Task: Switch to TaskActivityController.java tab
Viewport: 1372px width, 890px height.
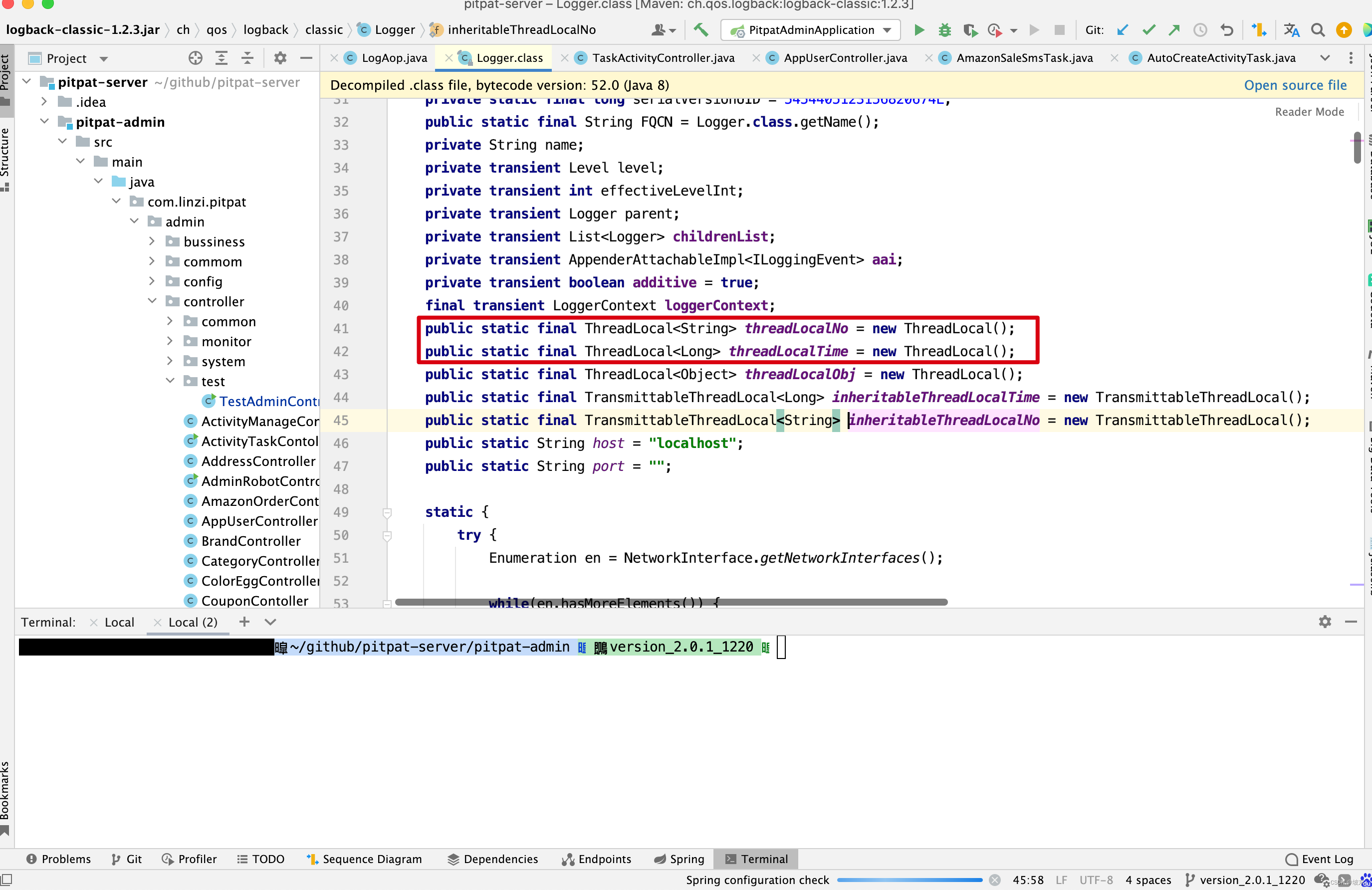Action: click(x=663, y=58)
